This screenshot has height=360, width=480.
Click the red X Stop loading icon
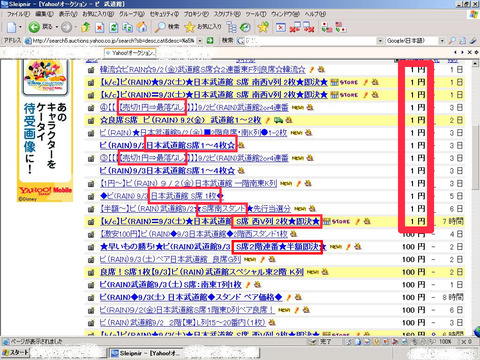(99, 27)
